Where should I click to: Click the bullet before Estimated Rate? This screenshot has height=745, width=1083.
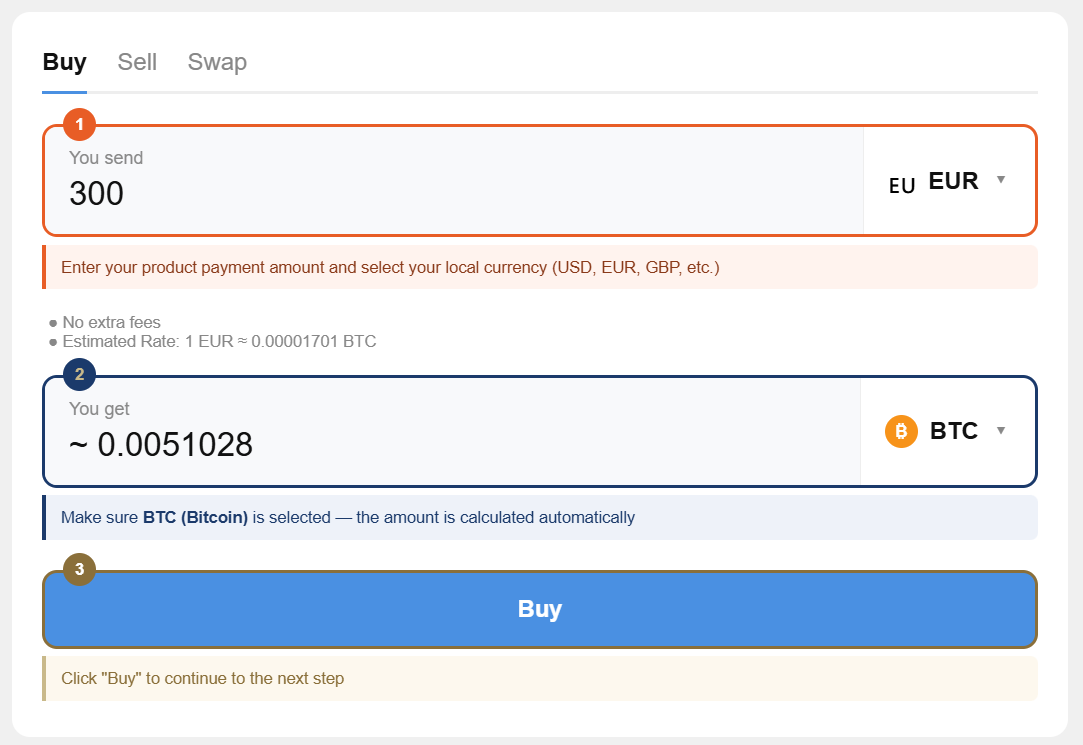click(53, 342)
